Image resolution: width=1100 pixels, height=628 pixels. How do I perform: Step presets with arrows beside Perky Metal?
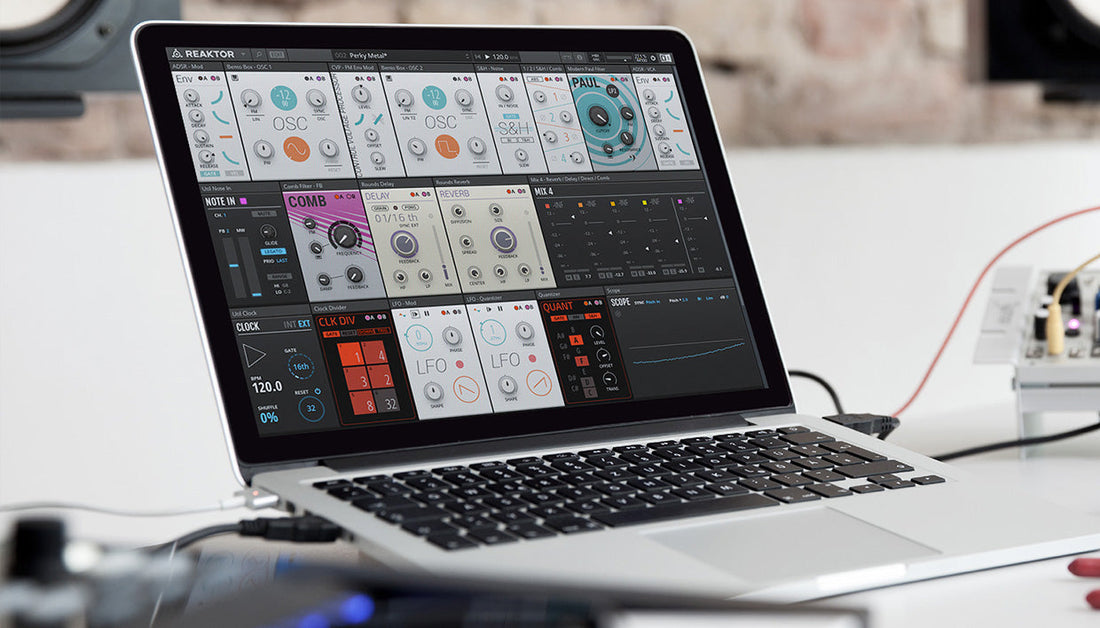click(x=467, y=55)
